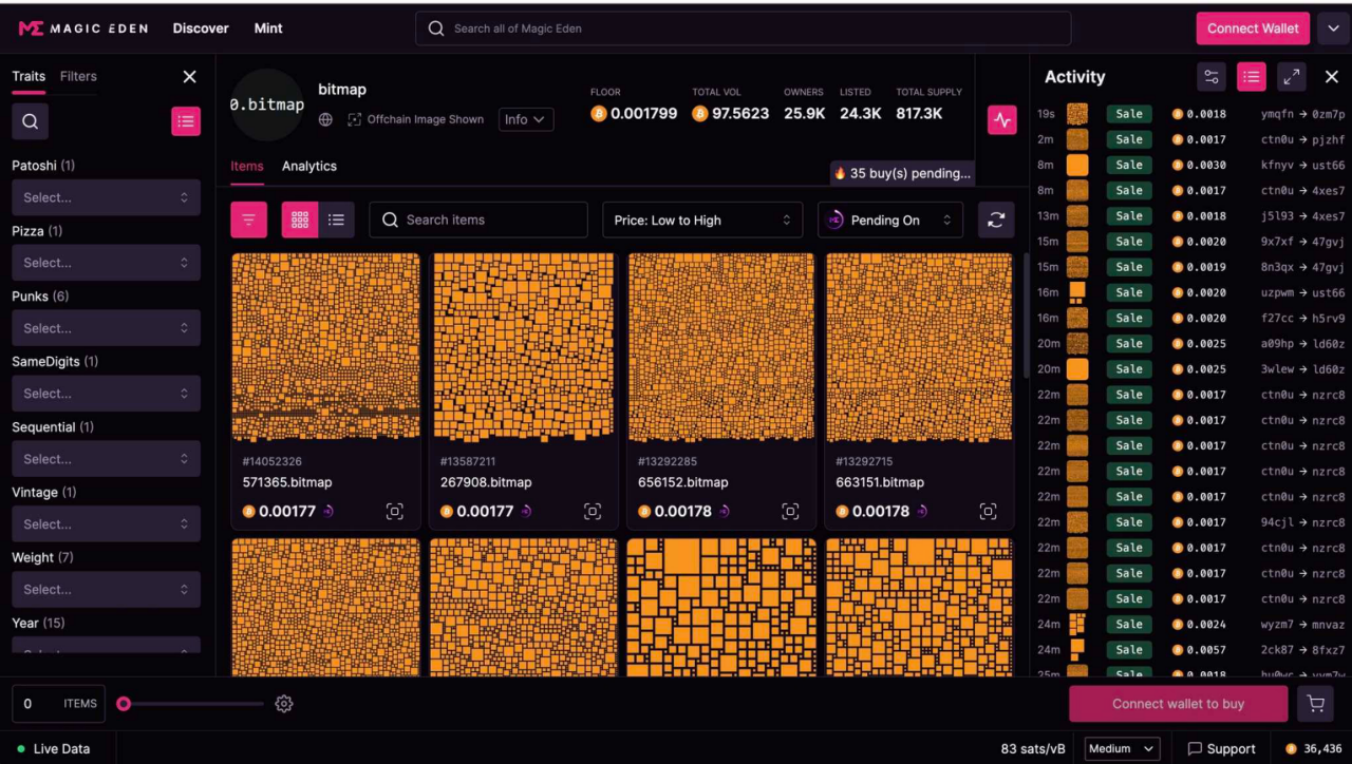Toggle the pink filter panel button
Screen dimensions: 1352x764
pos(249,220)
